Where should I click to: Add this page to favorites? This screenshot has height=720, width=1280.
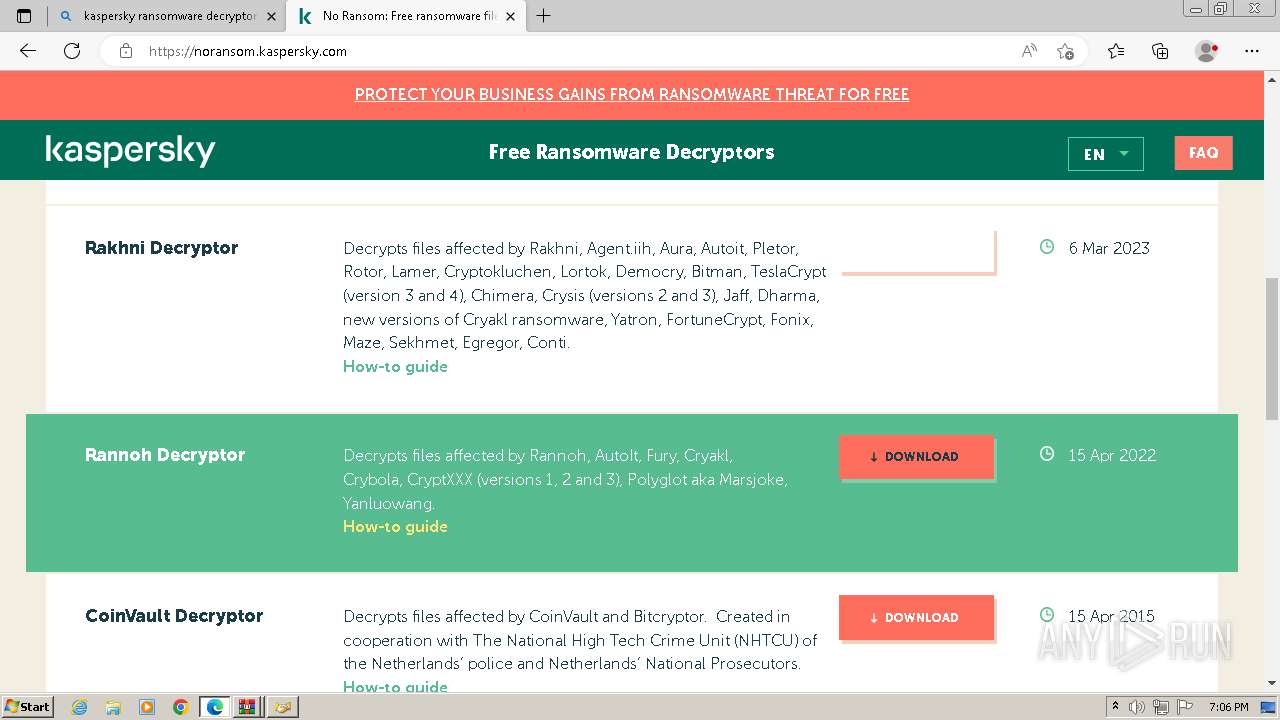click(x=1065, y=51)
